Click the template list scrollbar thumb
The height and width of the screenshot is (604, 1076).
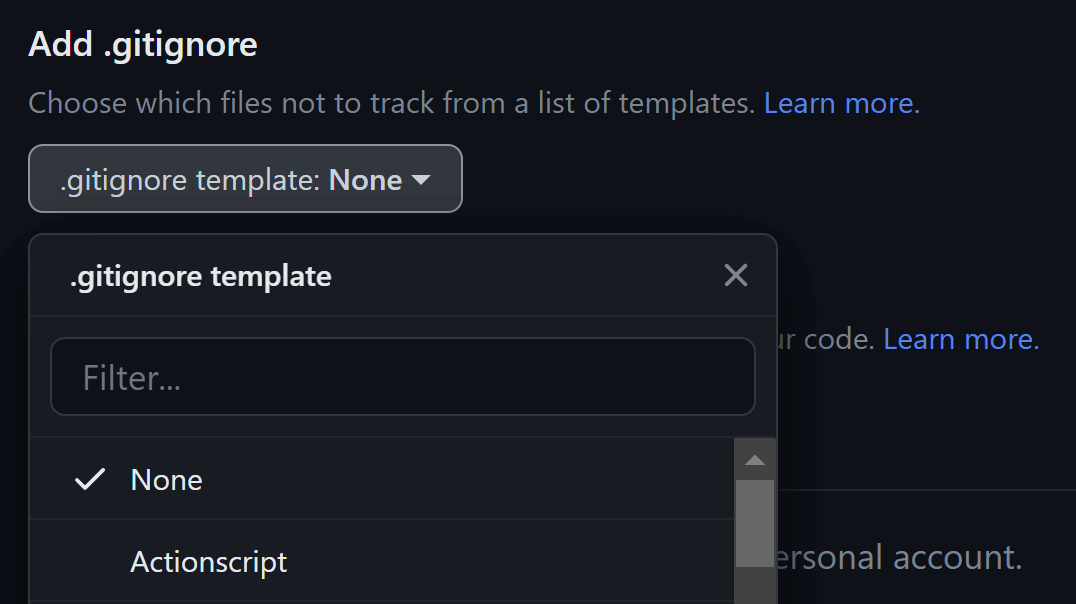point(755,522)
